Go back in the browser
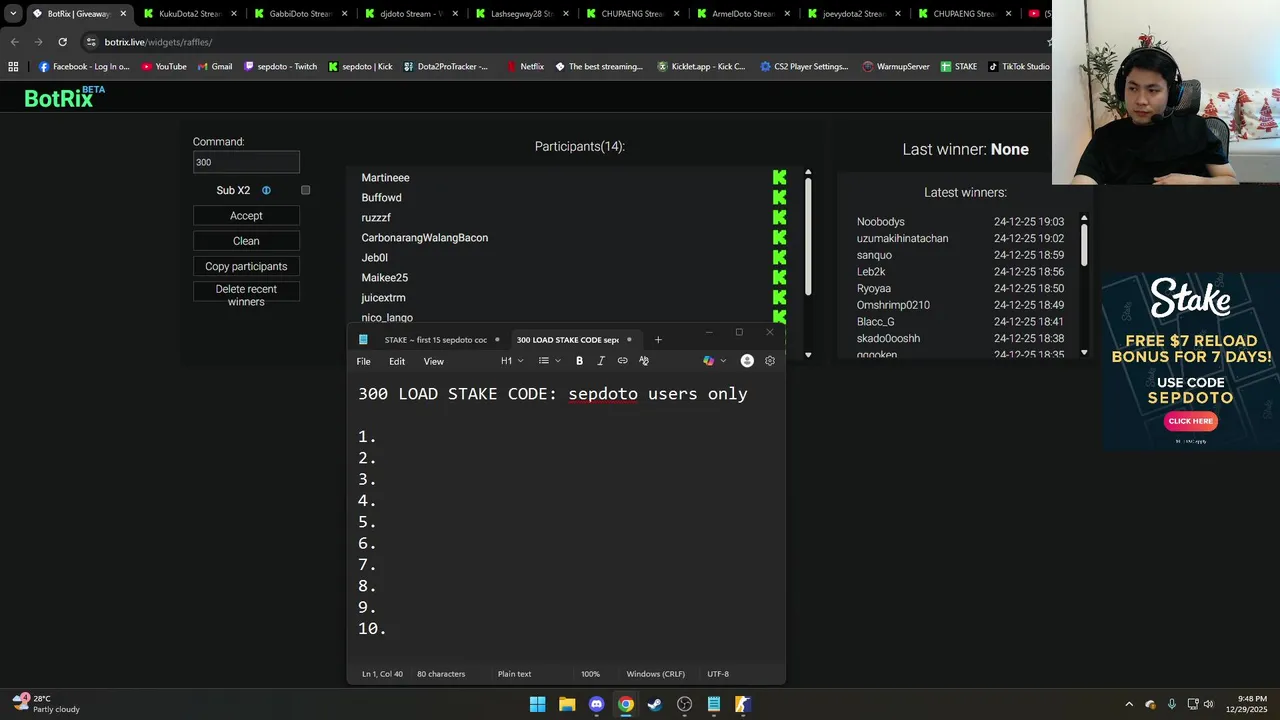This screenshot has height=720, width=1280. 14,42
